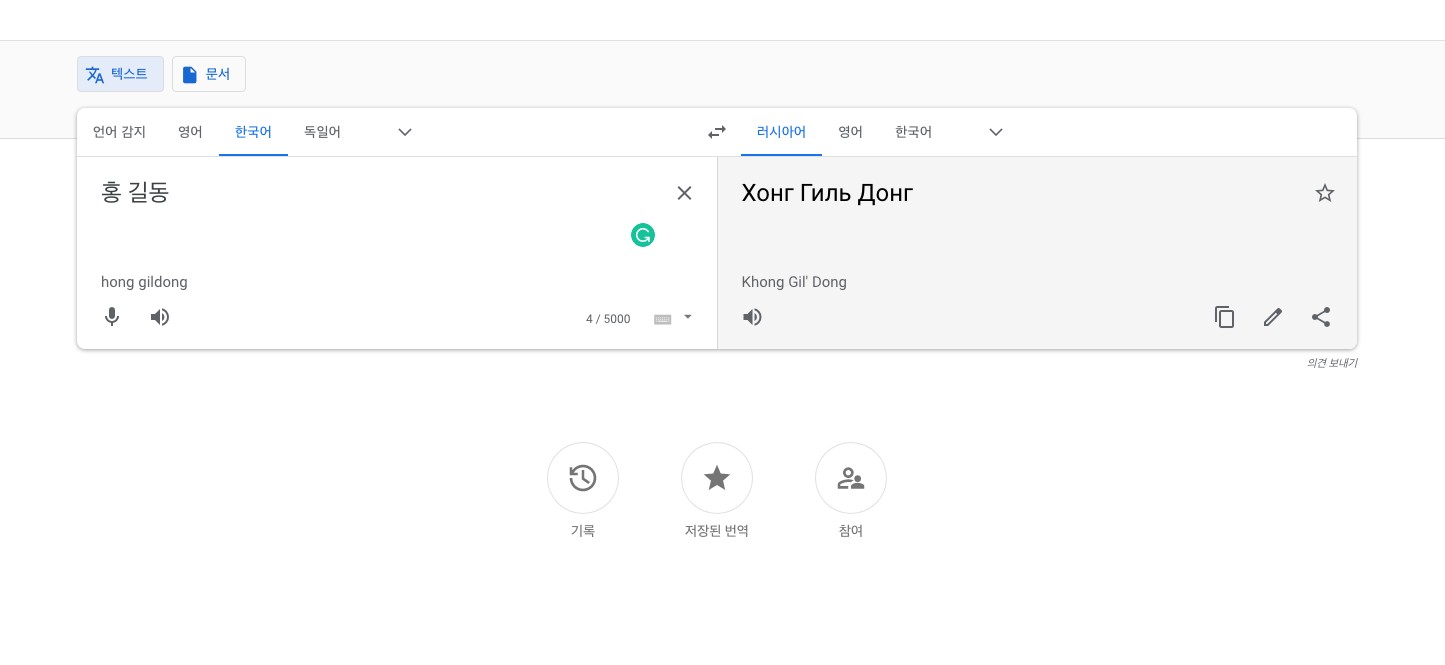Swap the source and target languages
Image resolution: width=1445 pixels, height=665 pixels.
(717, 132)
